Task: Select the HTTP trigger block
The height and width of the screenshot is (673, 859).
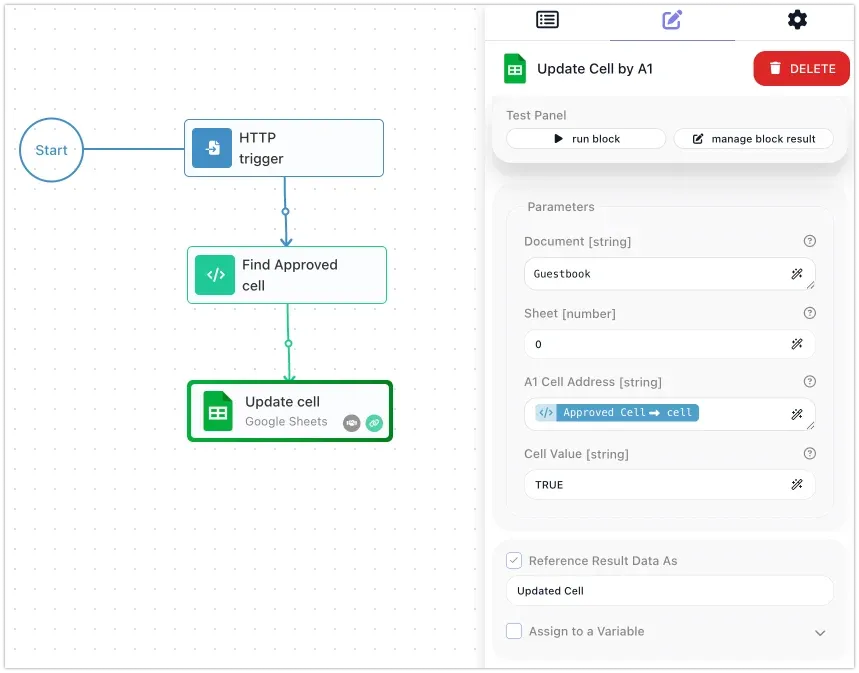Action: pos(284,148)
